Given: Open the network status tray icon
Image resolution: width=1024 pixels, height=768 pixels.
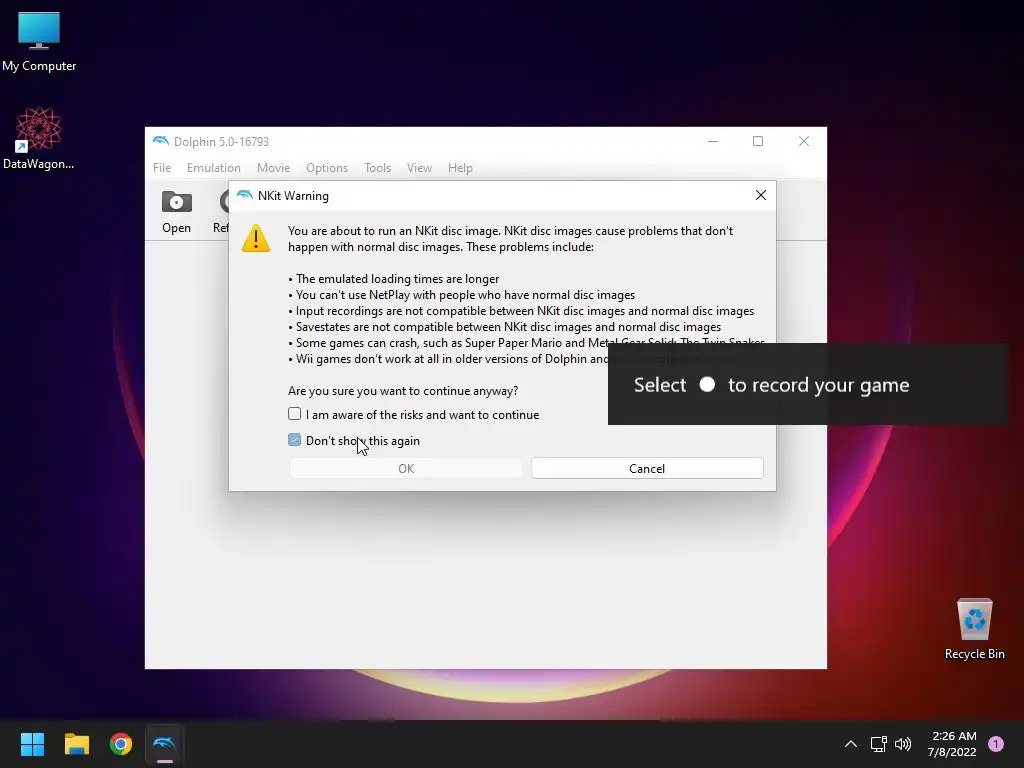Looking at the screenshot, I should tap(878, 744).
